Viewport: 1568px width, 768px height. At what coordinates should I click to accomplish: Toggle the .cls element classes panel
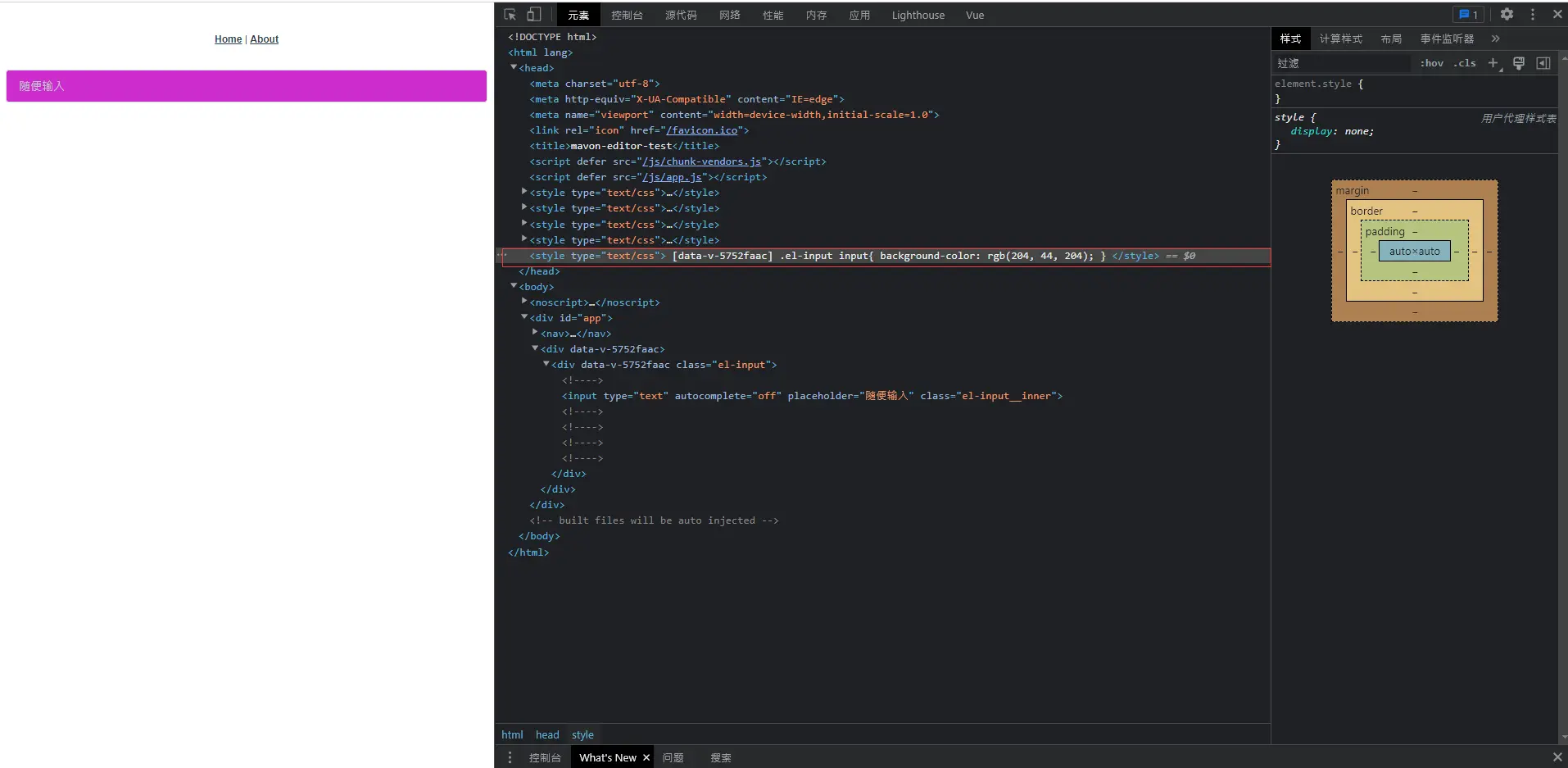click(1465, 63)
